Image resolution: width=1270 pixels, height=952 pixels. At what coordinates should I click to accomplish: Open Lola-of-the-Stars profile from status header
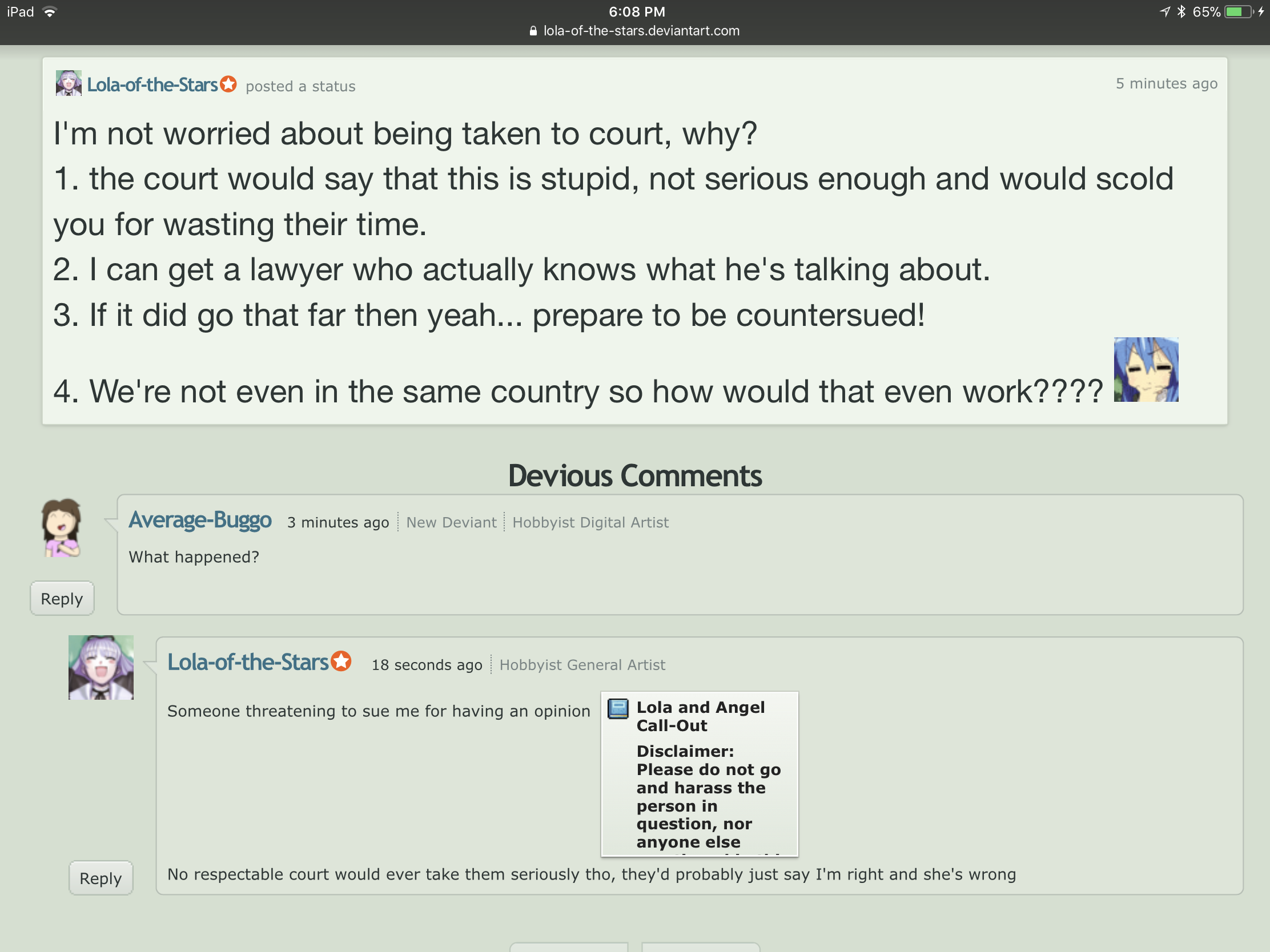coord(152,85)
